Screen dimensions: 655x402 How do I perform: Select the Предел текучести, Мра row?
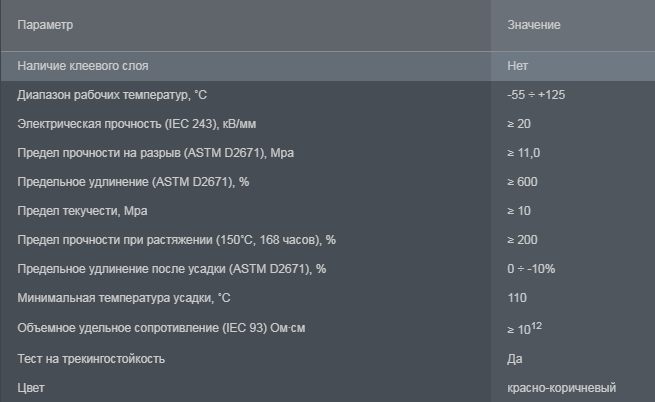tap(328, 211)
